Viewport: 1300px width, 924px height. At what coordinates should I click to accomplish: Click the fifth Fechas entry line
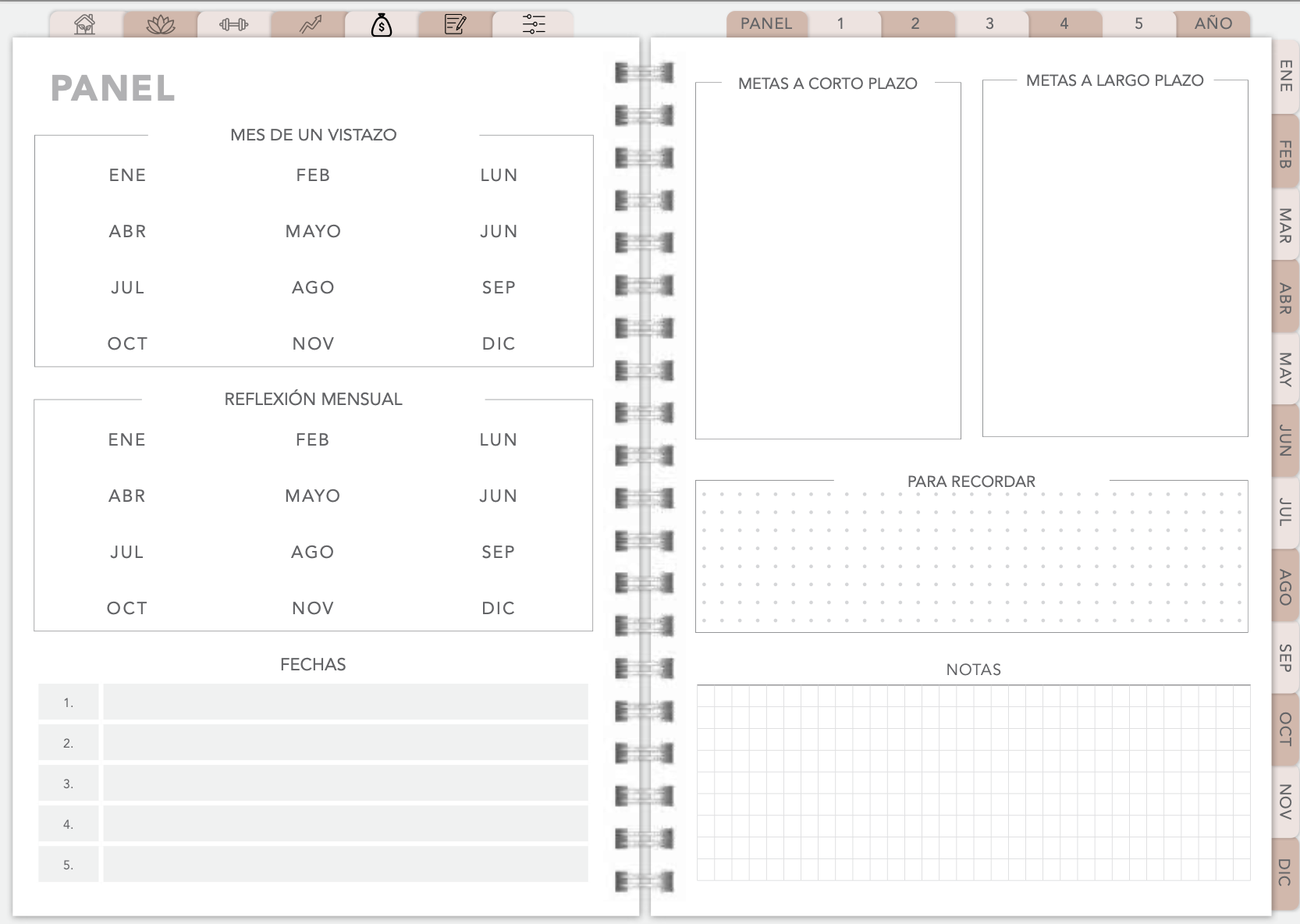coord(345,865)
